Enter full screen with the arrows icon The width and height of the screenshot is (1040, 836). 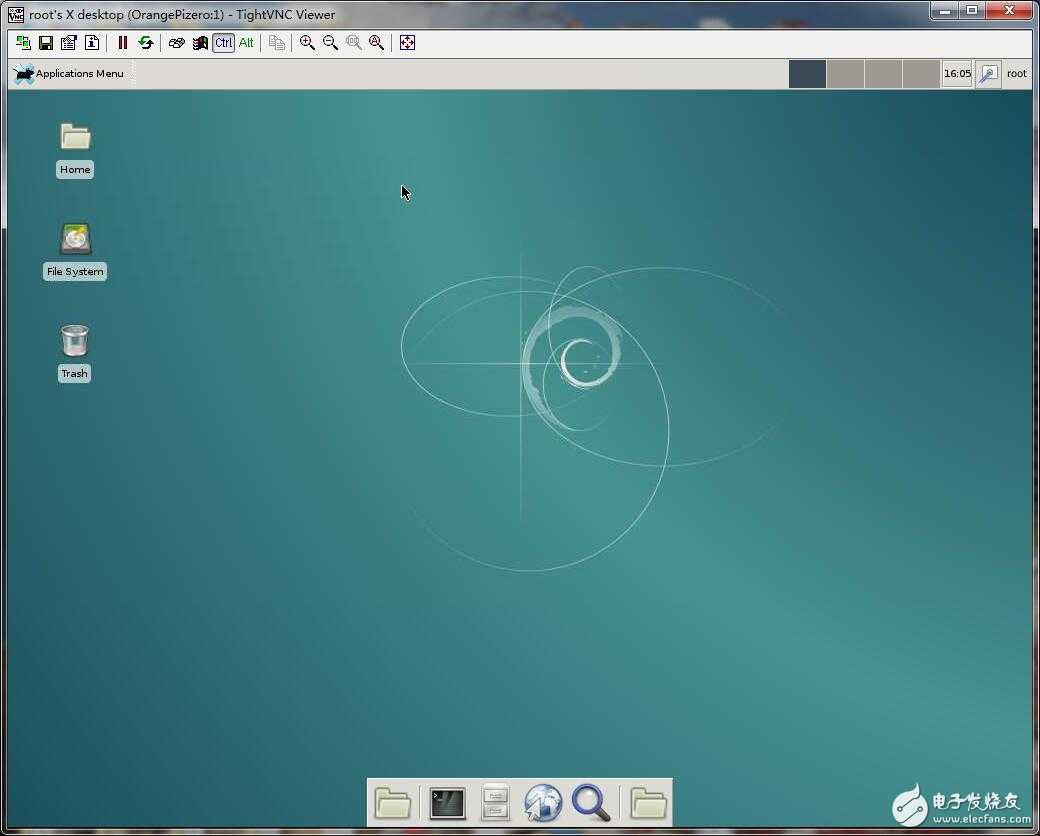coord(407,43)
